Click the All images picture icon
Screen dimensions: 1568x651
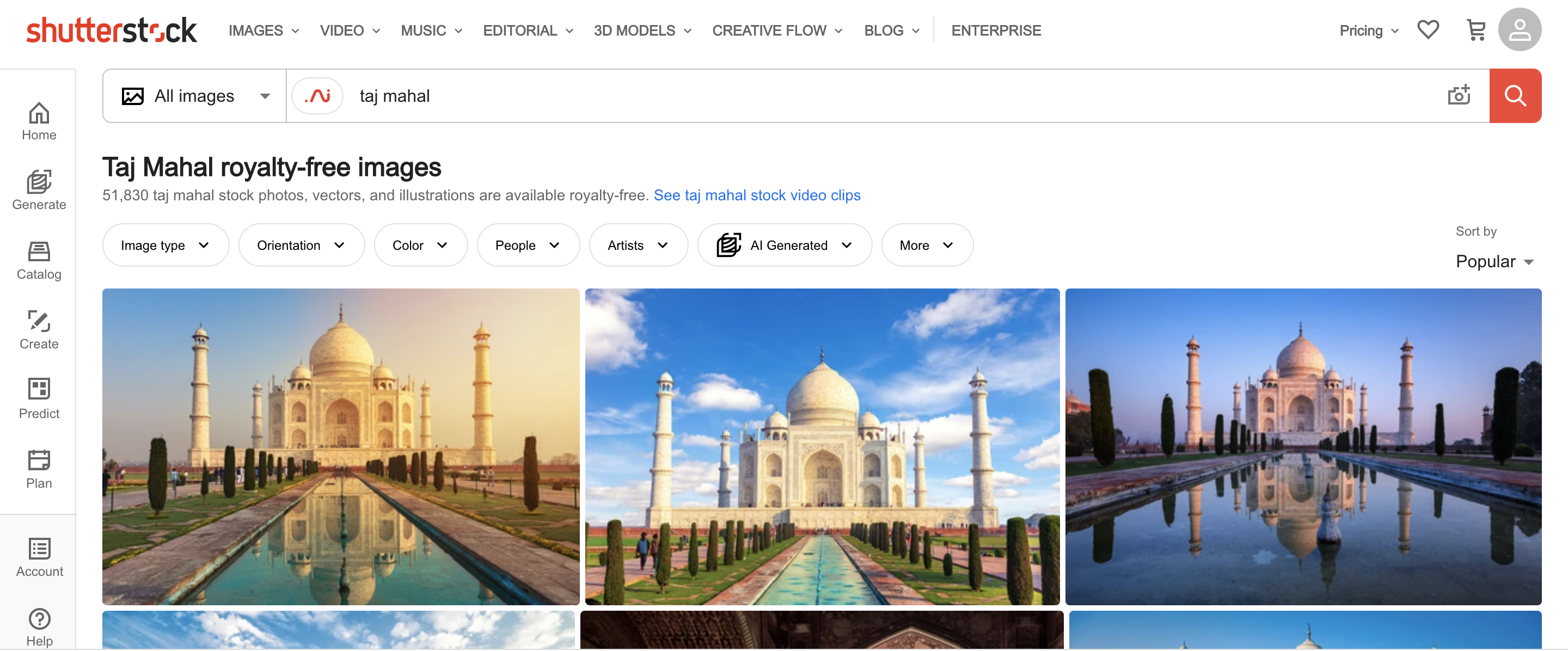133,96
